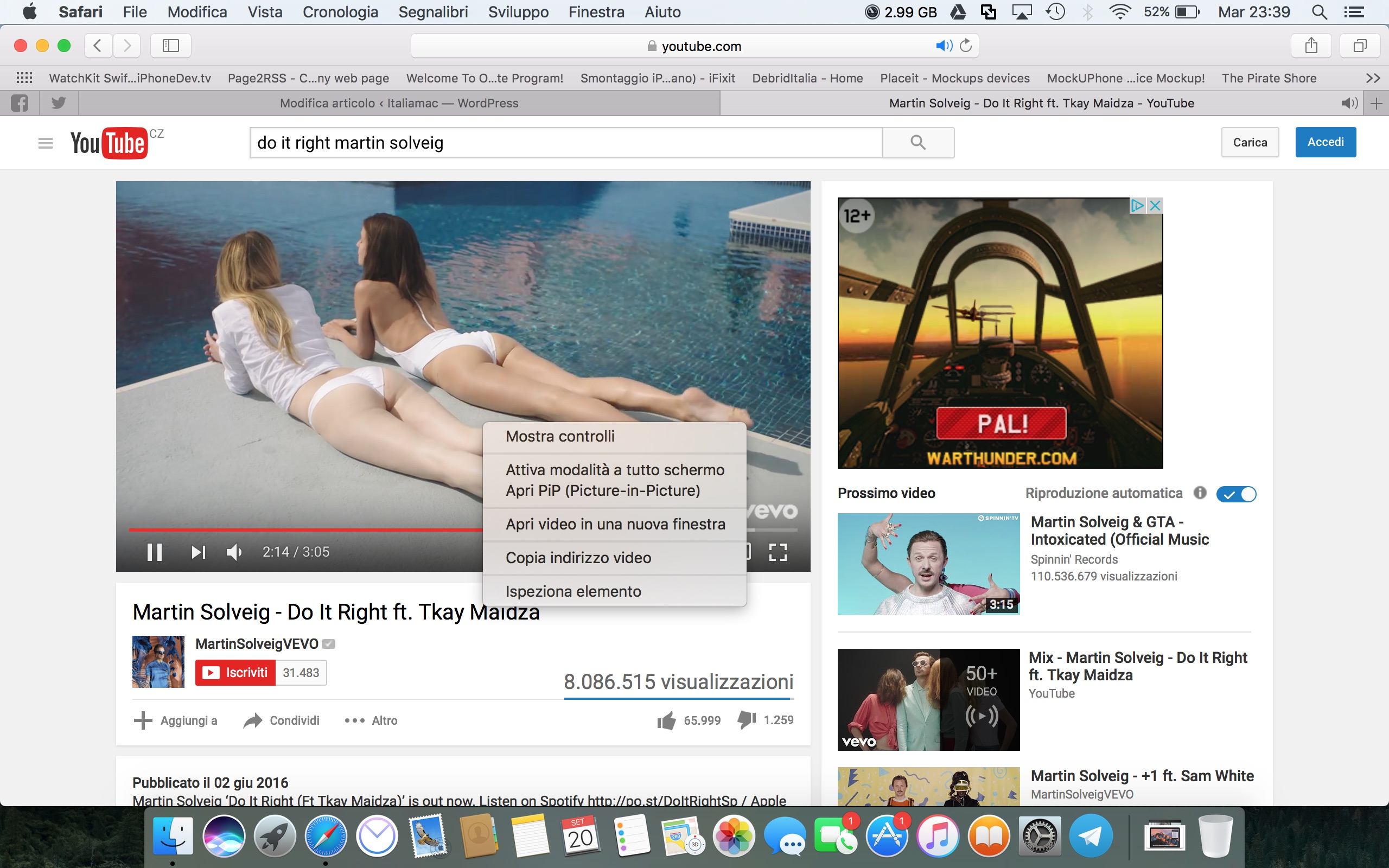Open Wi-Fi status menu
The image size is (1389, 868).
coord(1120,12)
